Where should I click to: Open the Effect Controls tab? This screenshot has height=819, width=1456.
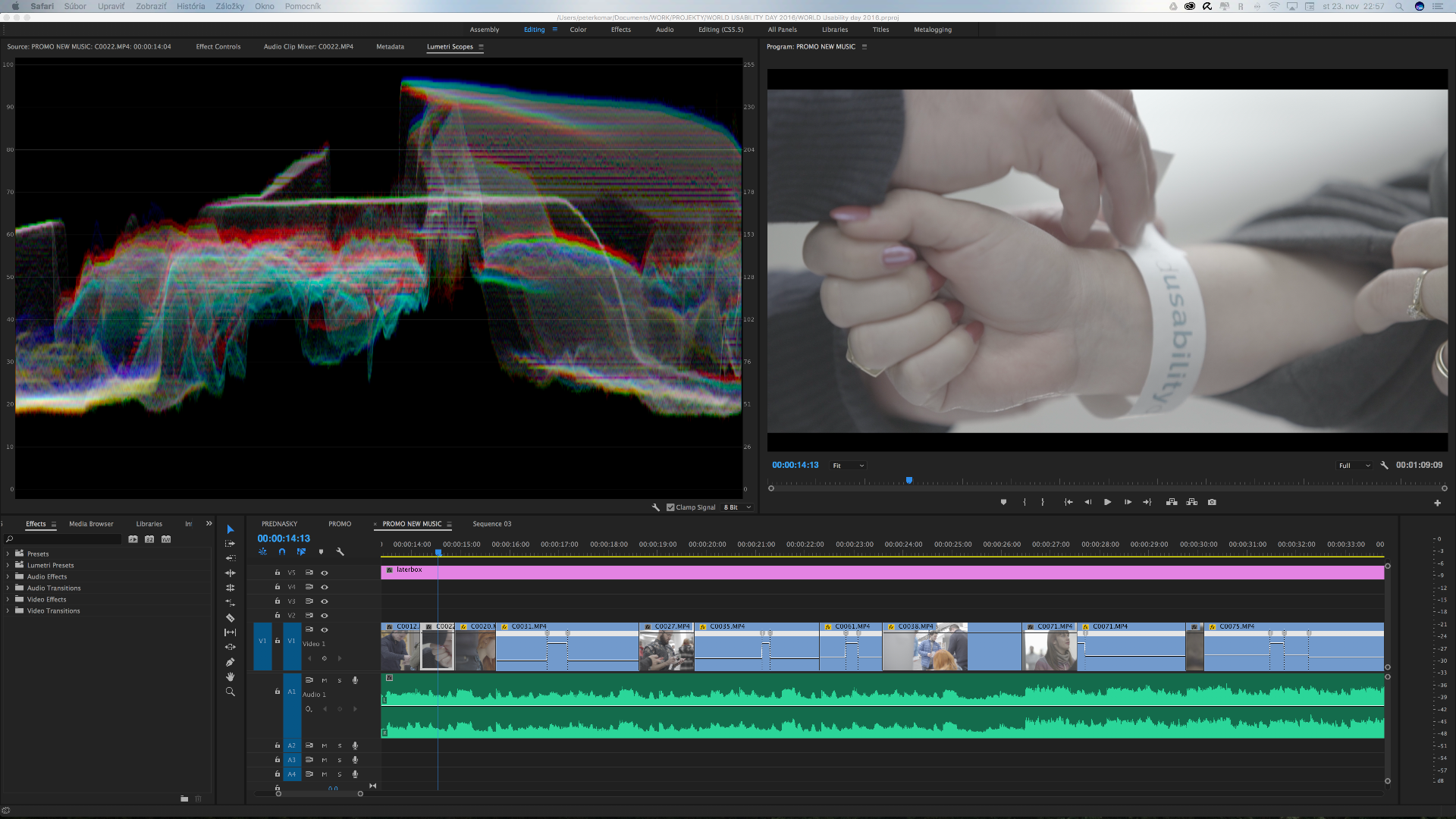[218, 47]
